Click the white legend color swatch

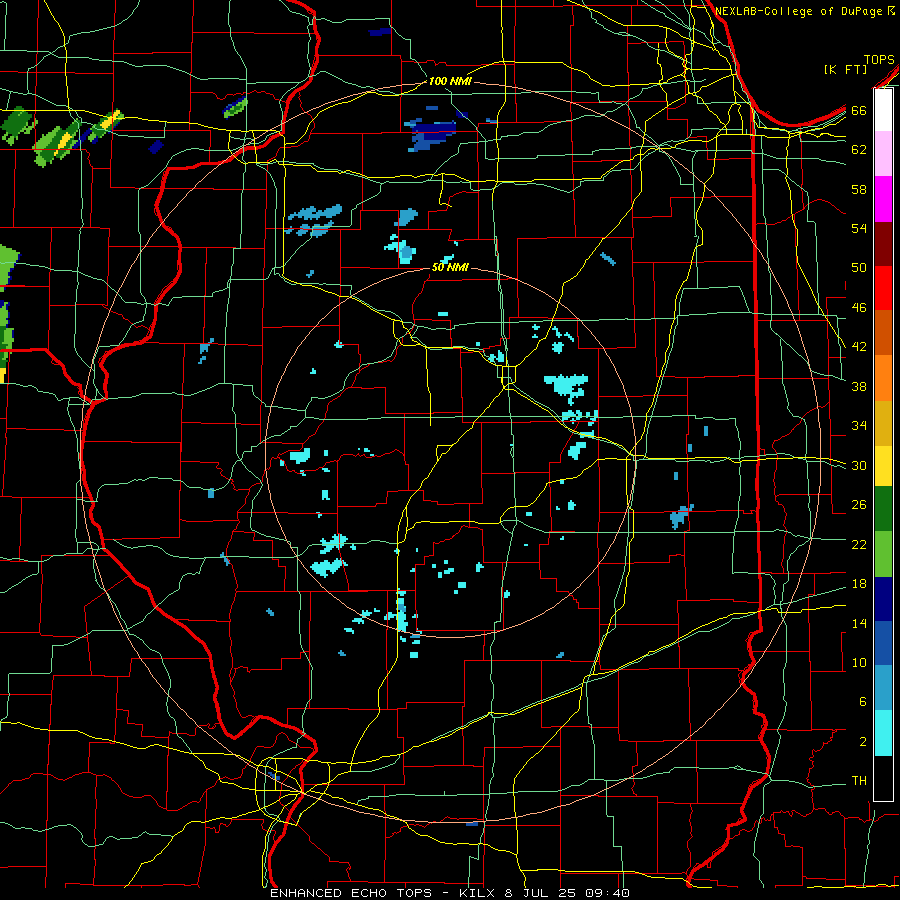[883, 110]
